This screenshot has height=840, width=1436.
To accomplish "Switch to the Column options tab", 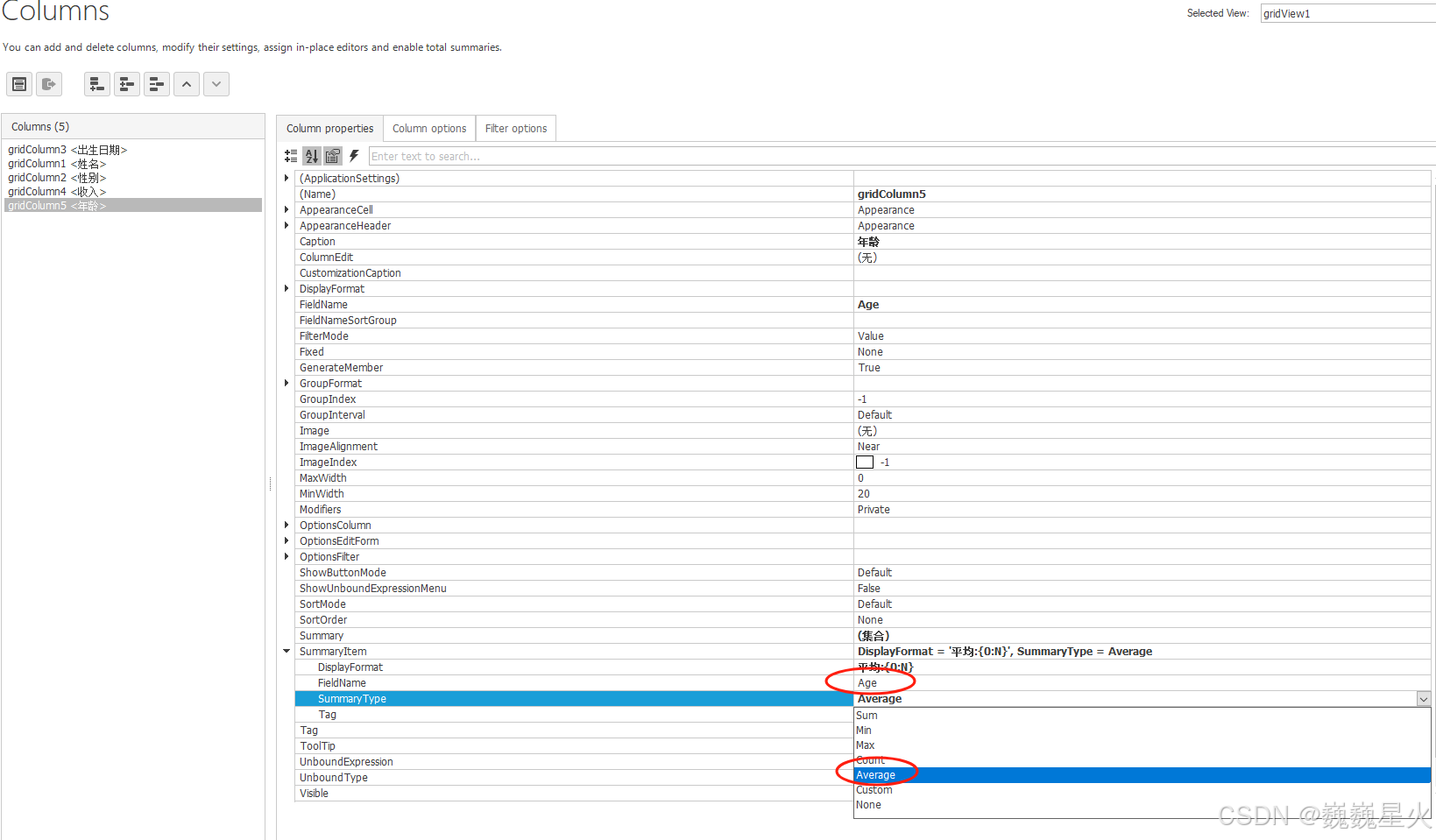I will click(428, 128).
